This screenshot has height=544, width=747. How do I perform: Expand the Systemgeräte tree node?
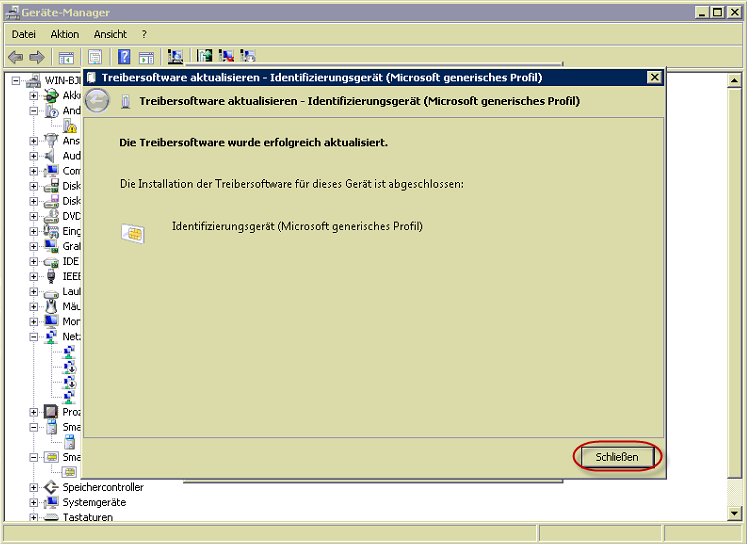tap(34, 502)
